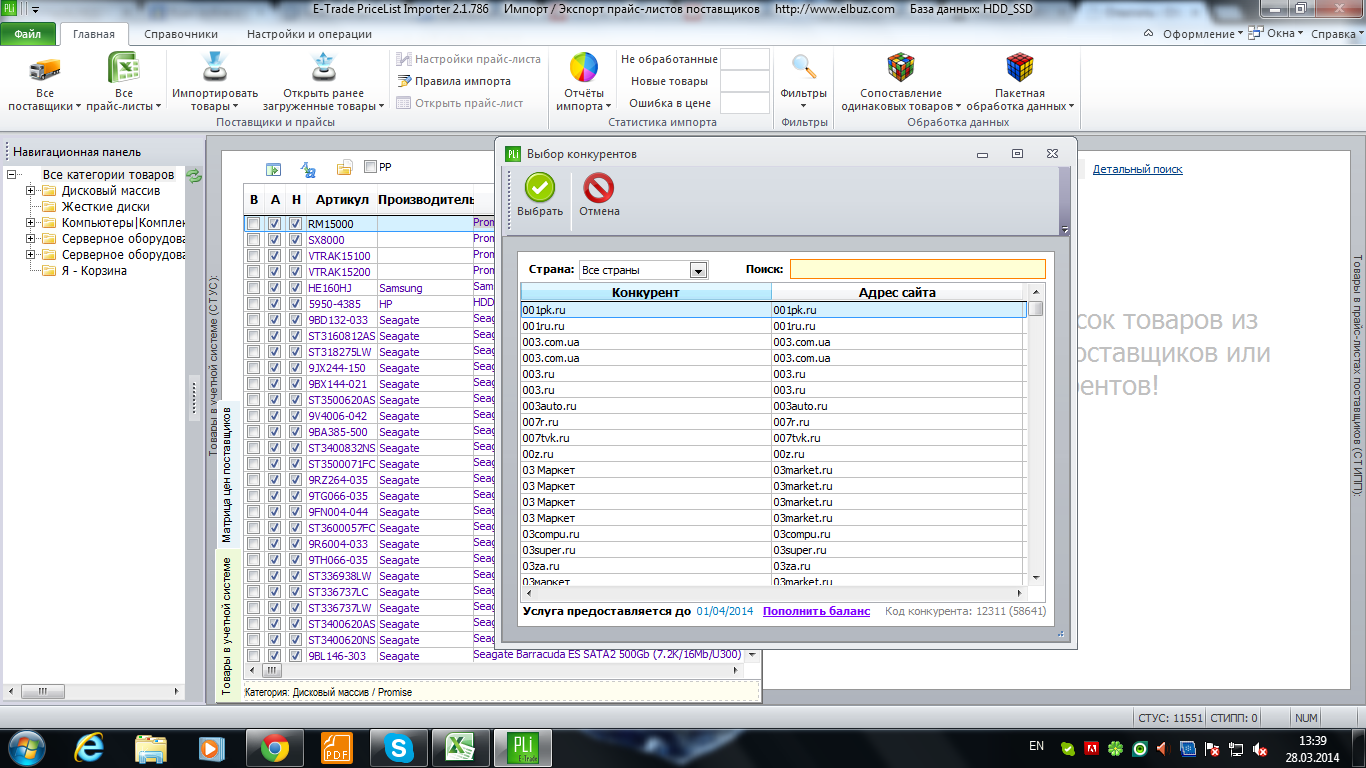Image resolution: width=1366 pixels, height=768 pixels.
Task: Toggle column A checkbox for ST3500620AS row
Action: pyautogui.click(x=274, y=400)
